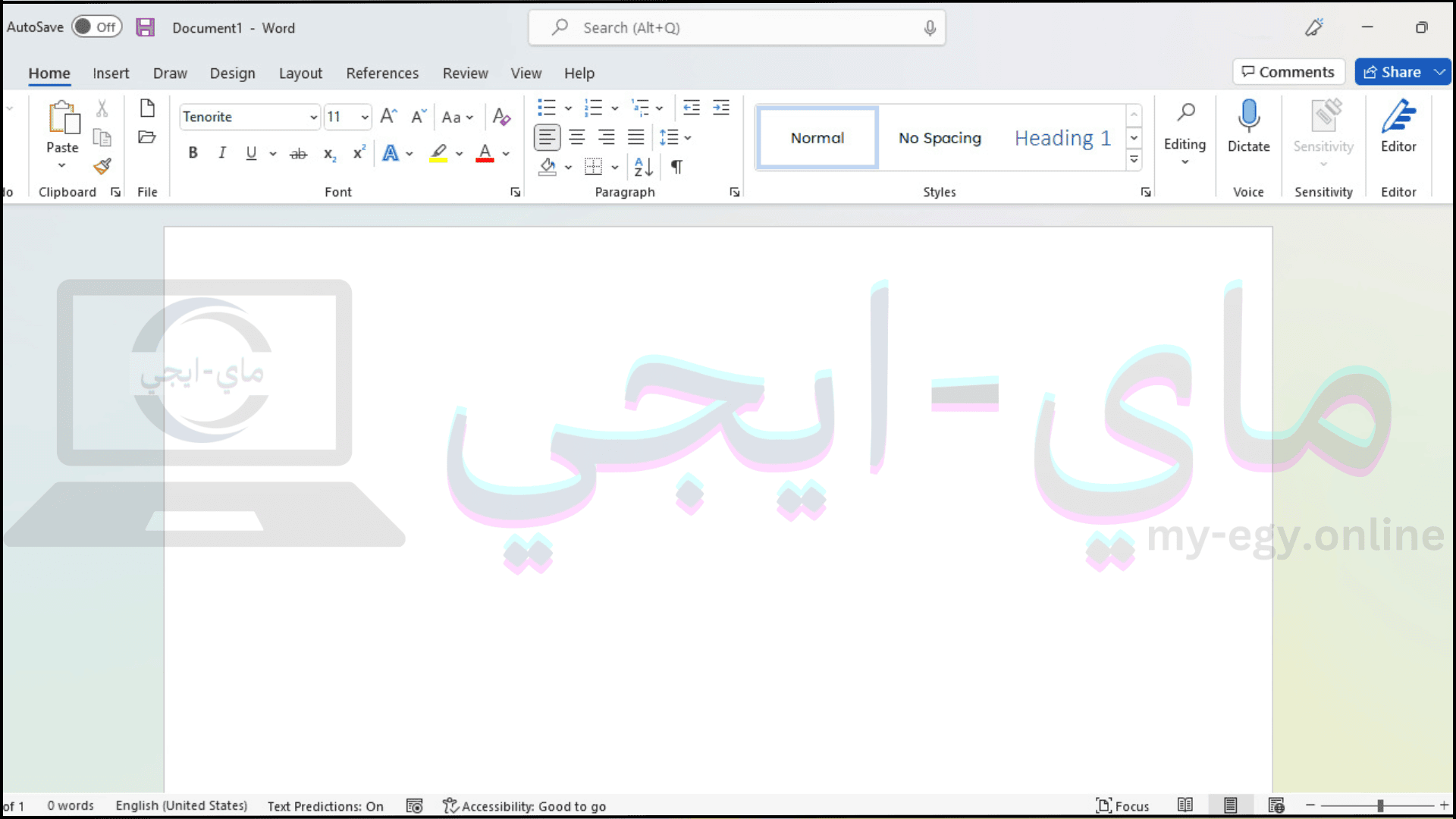Image resolution: width=1456 pixels, height=819 pixels.
Task: Click the Clear All Formatting icon
Action: [x=501, y=116]
